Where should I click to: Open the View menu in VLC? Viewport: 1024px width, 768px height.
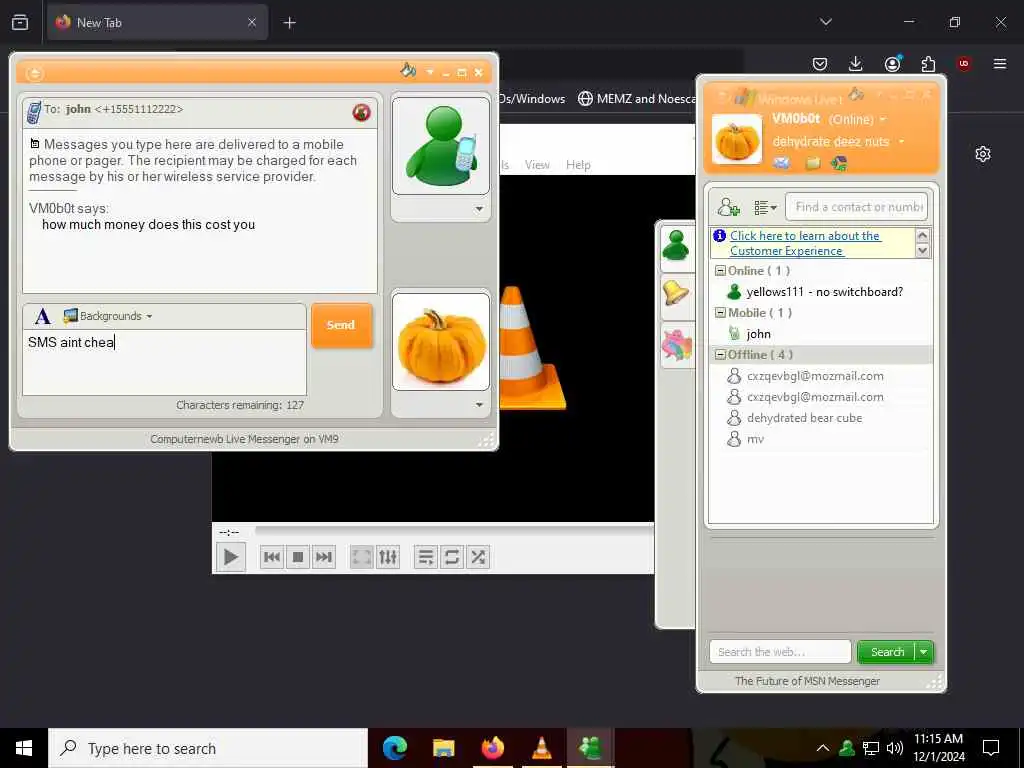[537, 165]
